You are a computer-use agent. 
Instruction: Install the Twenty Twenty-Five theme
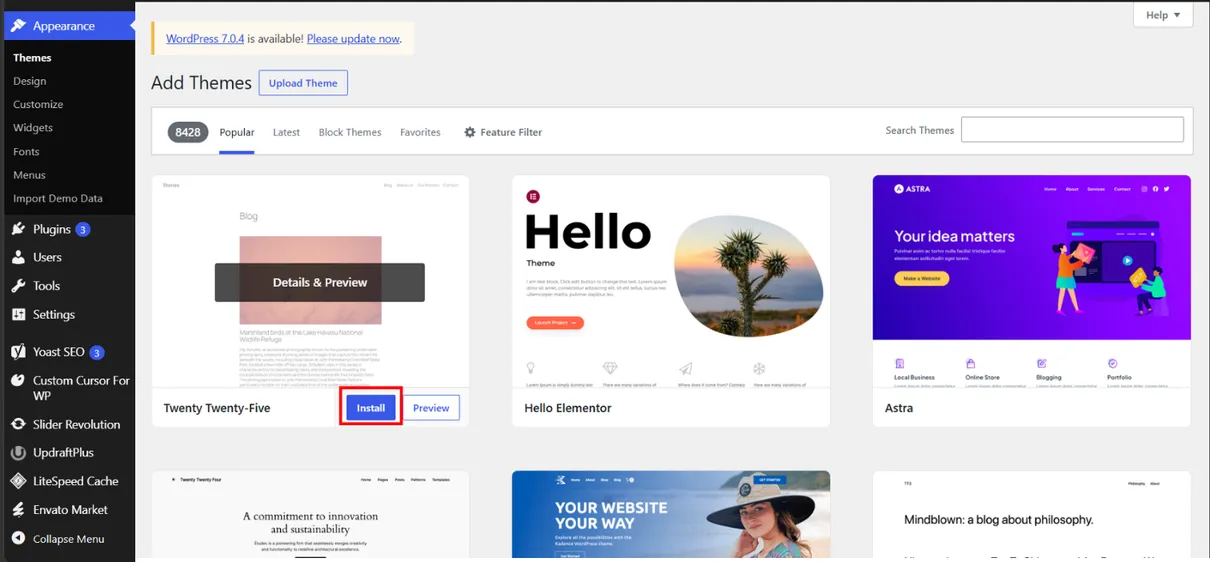point(371,408)
